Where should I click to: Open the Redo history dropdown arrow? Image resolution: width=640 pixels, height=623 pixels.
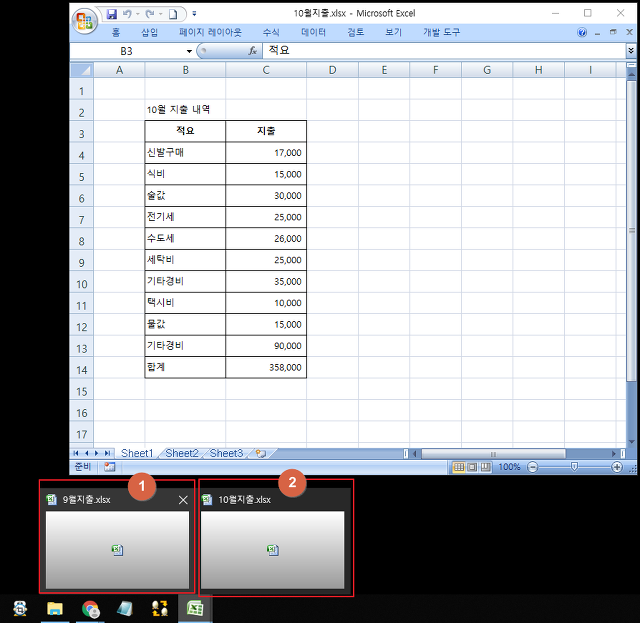pyautogui.click(x=160, y=14)
